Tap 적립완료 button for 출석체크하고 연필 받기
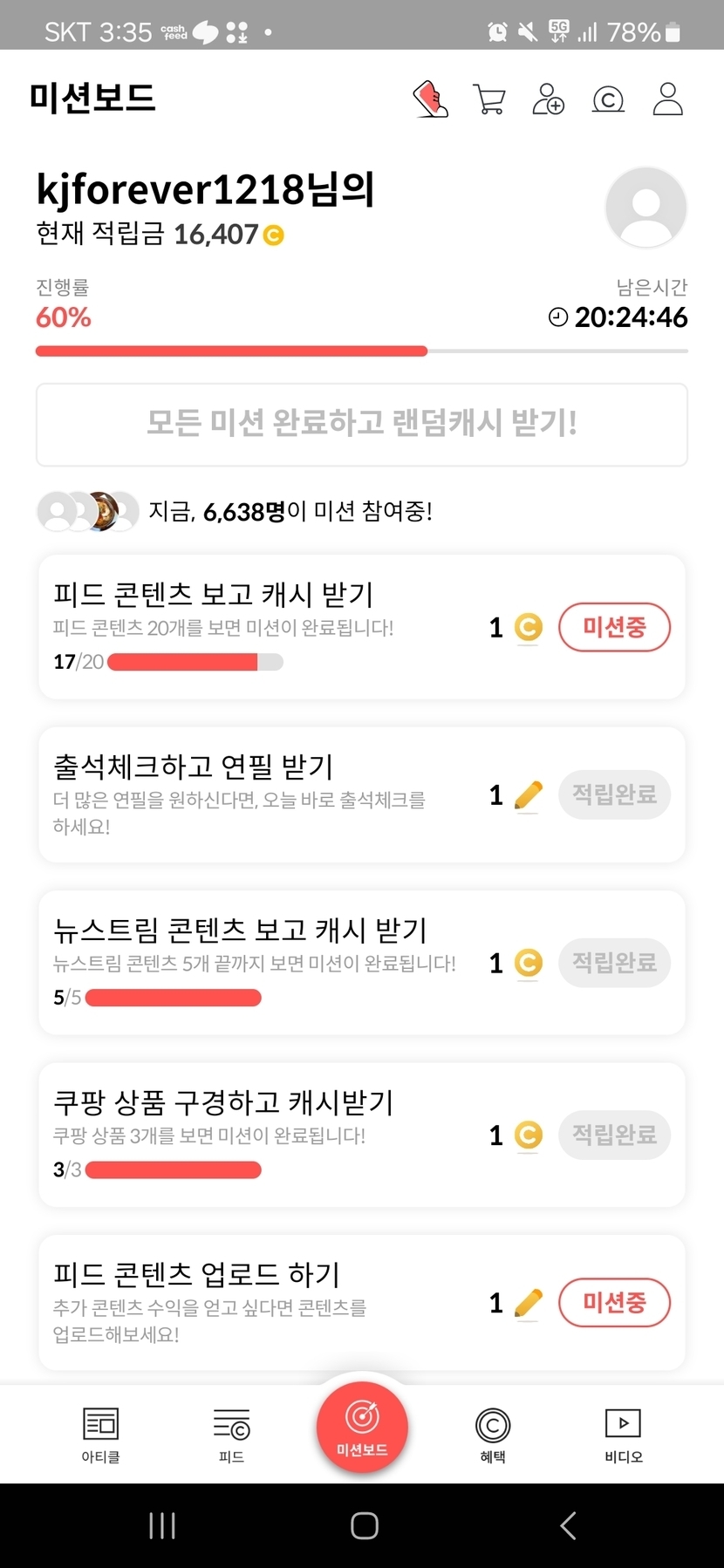Image resolution: width=724 pixels, height=1568 pixels. coord(614,794)
